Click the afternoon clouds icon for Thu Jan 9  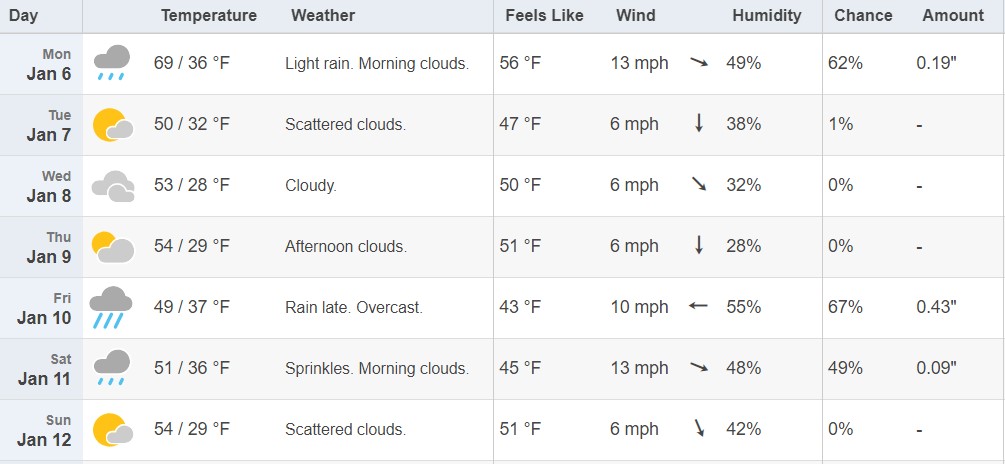point(112,247)
